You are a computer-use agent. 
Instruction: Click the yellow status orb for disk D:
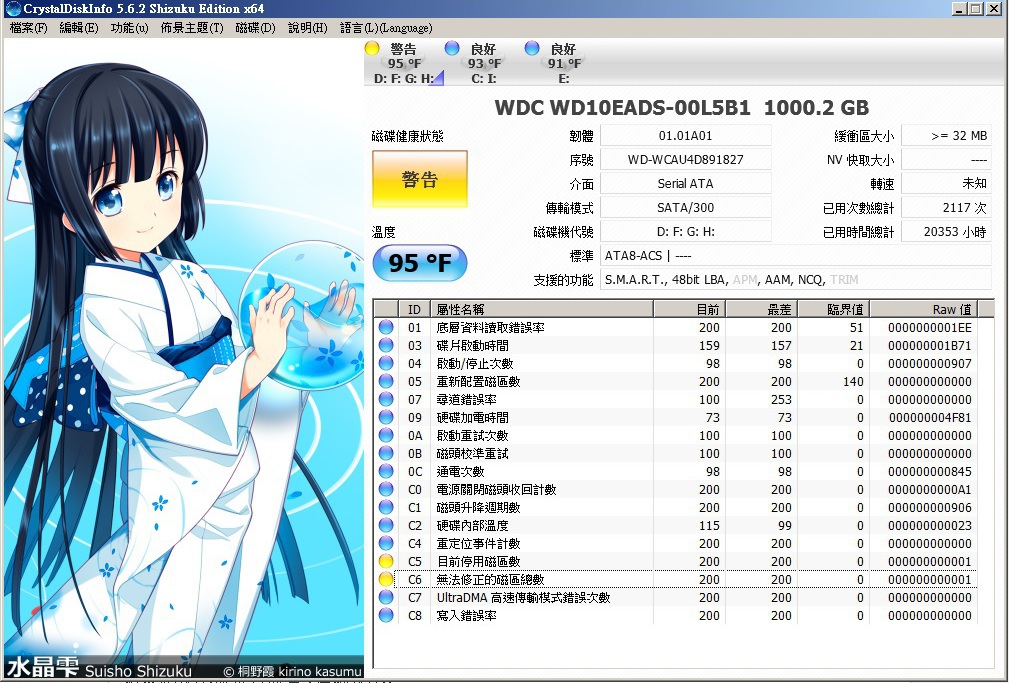372,48
